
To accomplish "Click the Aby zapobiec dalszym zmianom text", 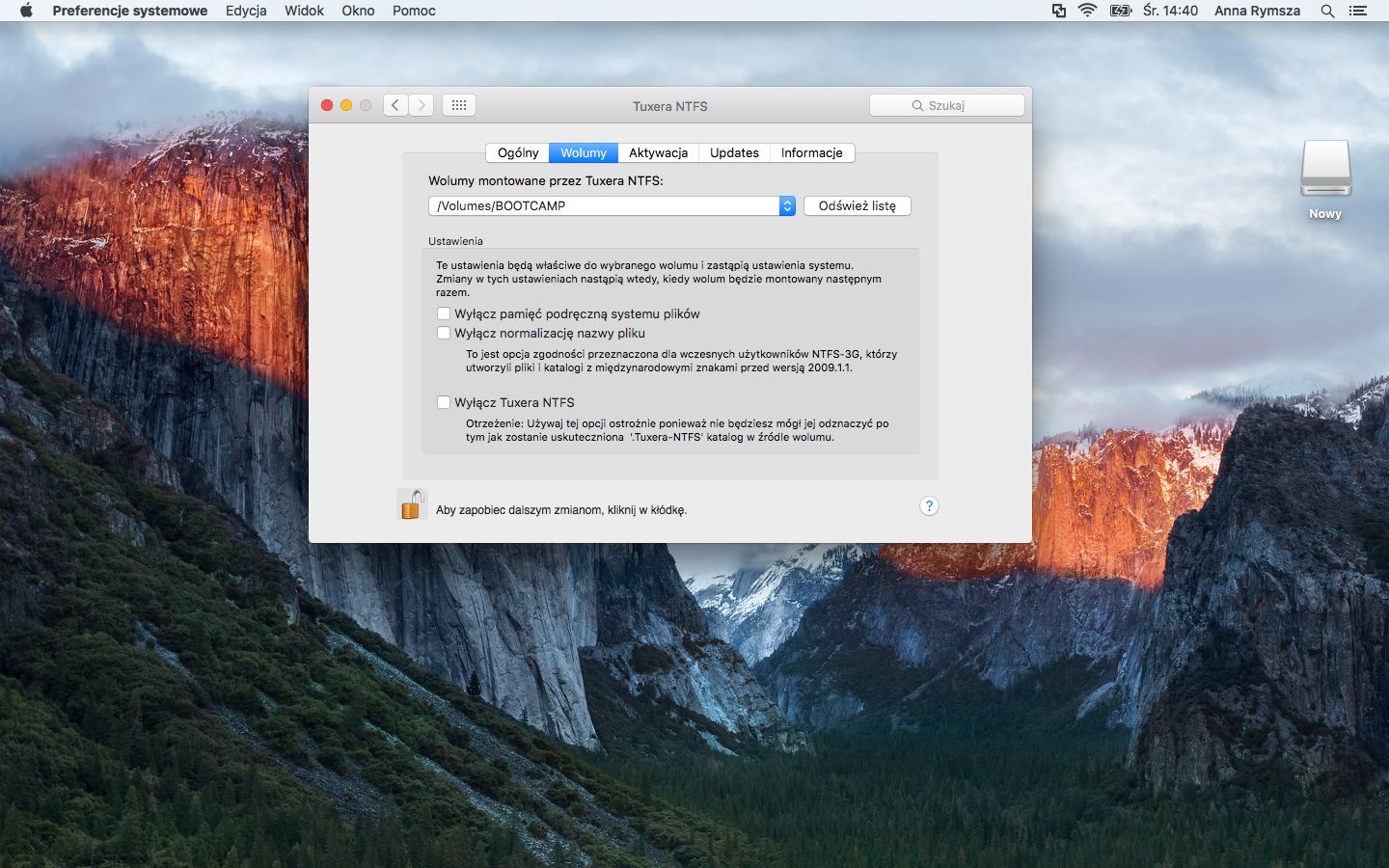I will (561, 510).
